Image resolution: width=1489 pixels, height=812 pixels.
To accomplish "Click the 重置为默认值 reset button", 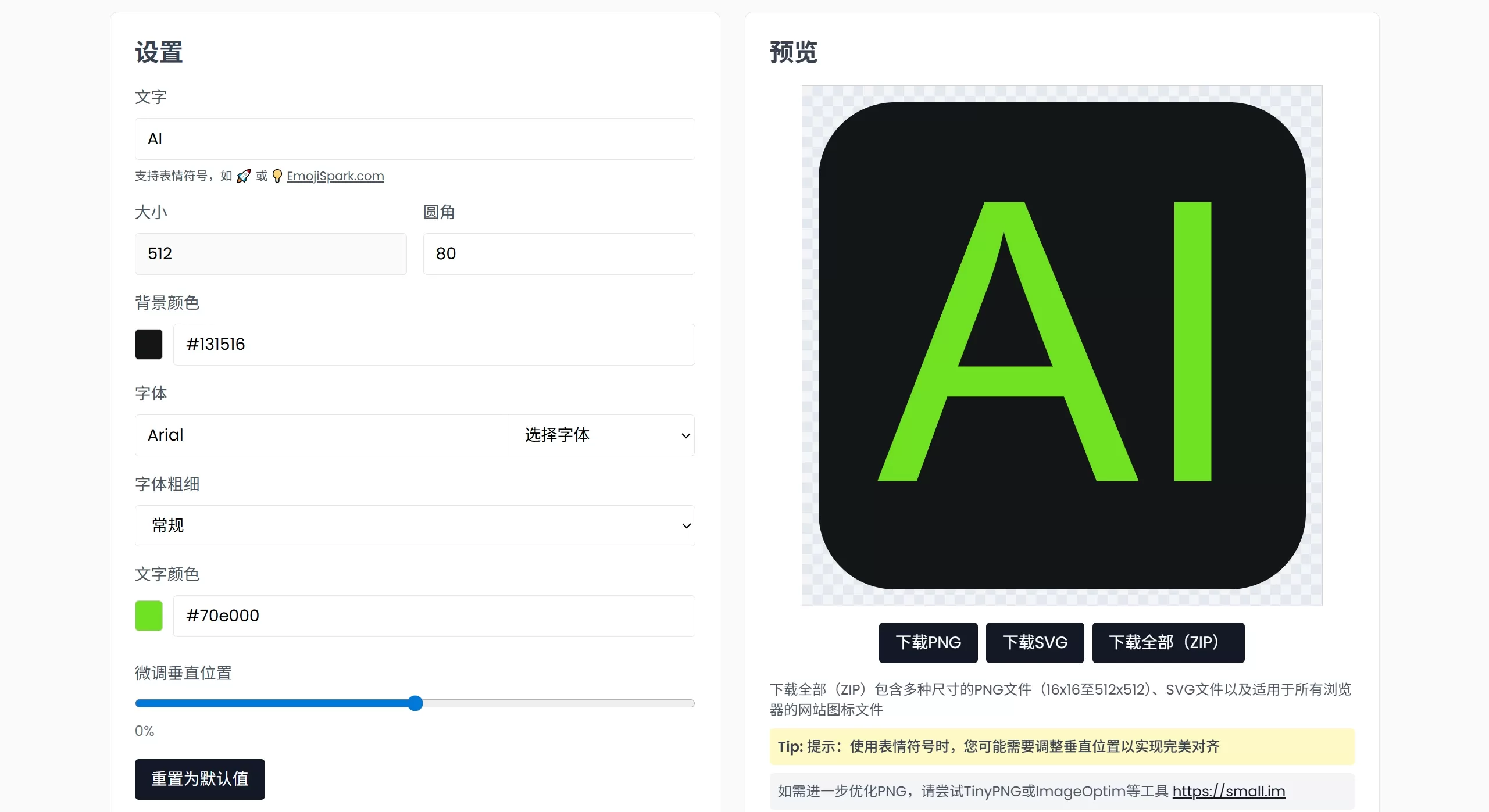I will click(x=200, y=779).
